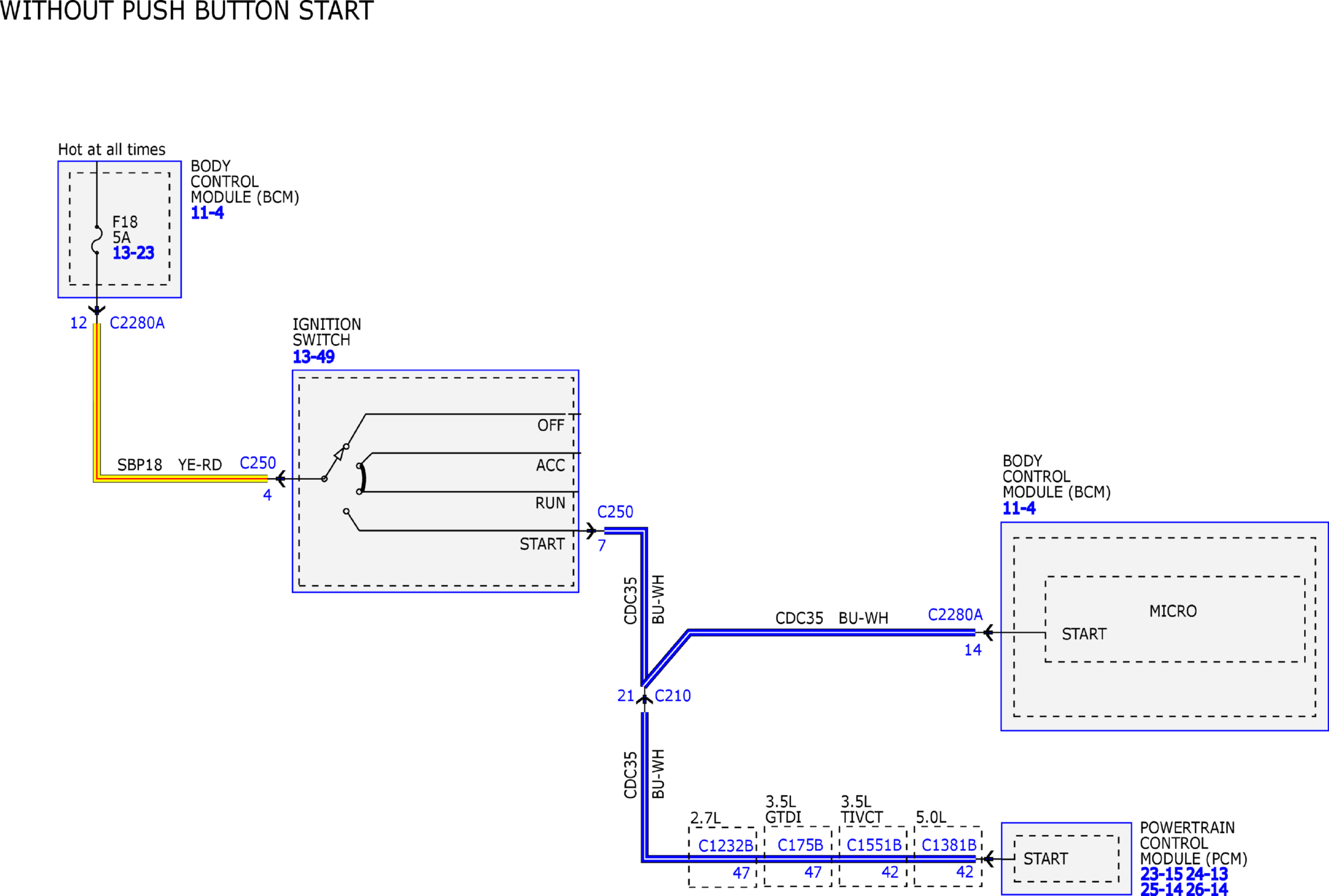Viewport: 1329px width, 896px height.
Task: Open ignition switch page reference 13-49
Action: (313, 357)
